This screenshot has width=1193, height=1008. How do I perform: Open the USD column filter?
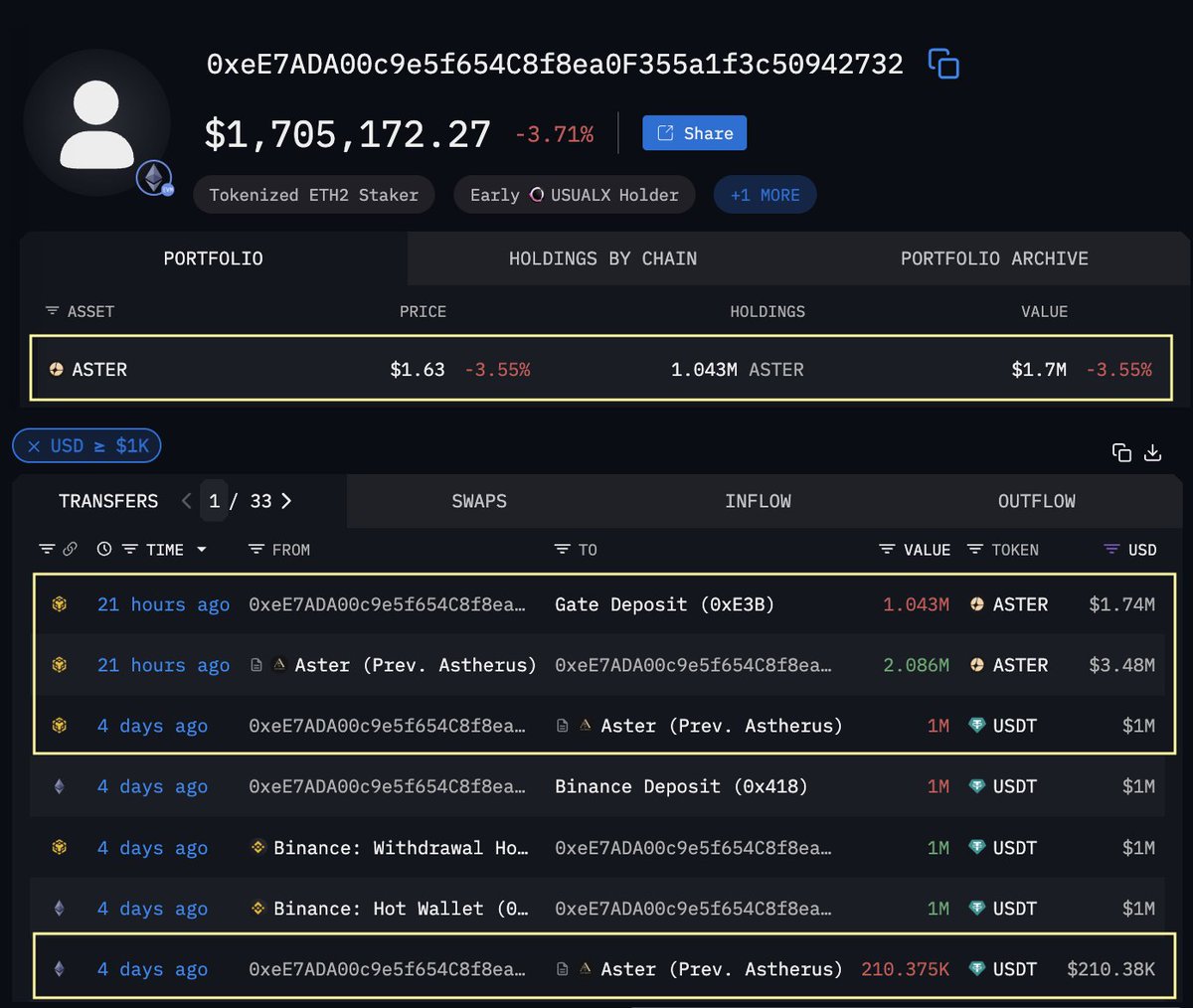click(1112, 549)
